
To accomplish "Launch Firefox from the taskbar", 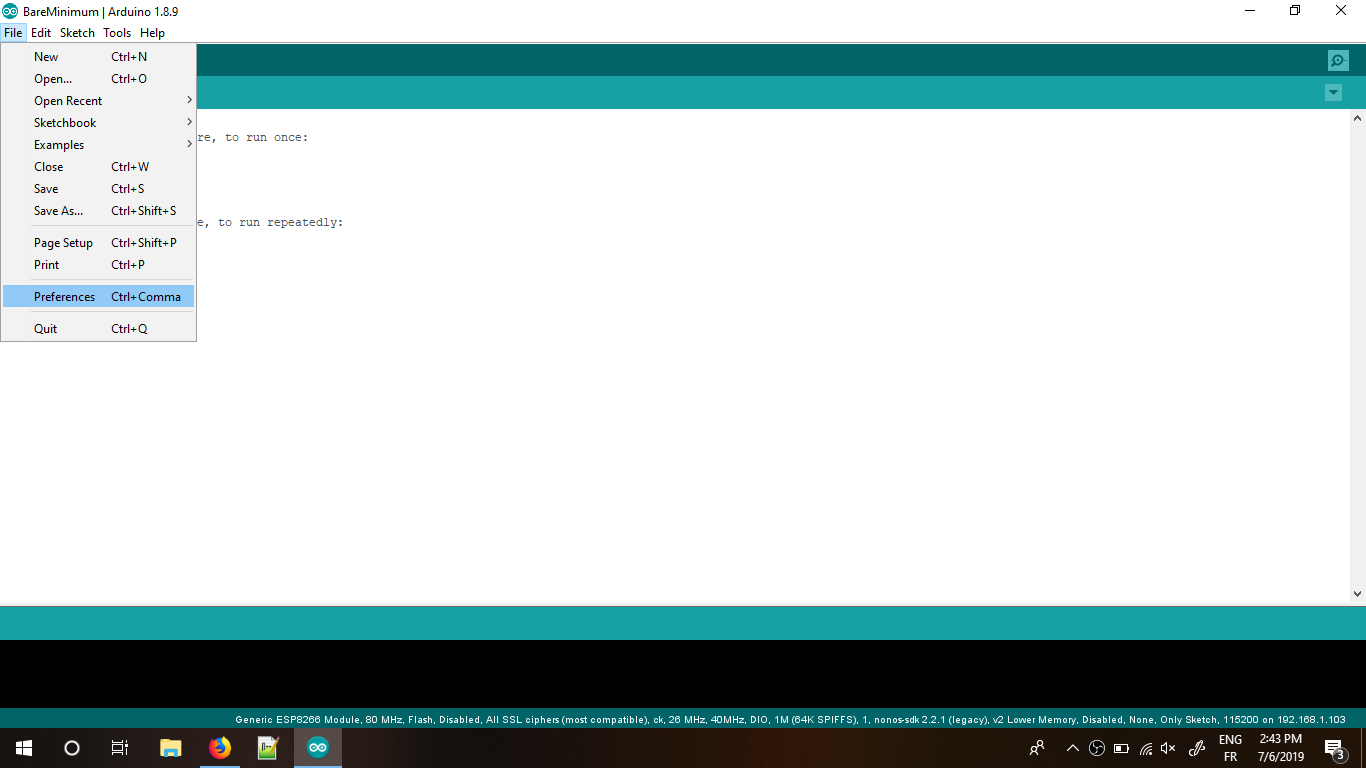I will click(x=219, y=747).
